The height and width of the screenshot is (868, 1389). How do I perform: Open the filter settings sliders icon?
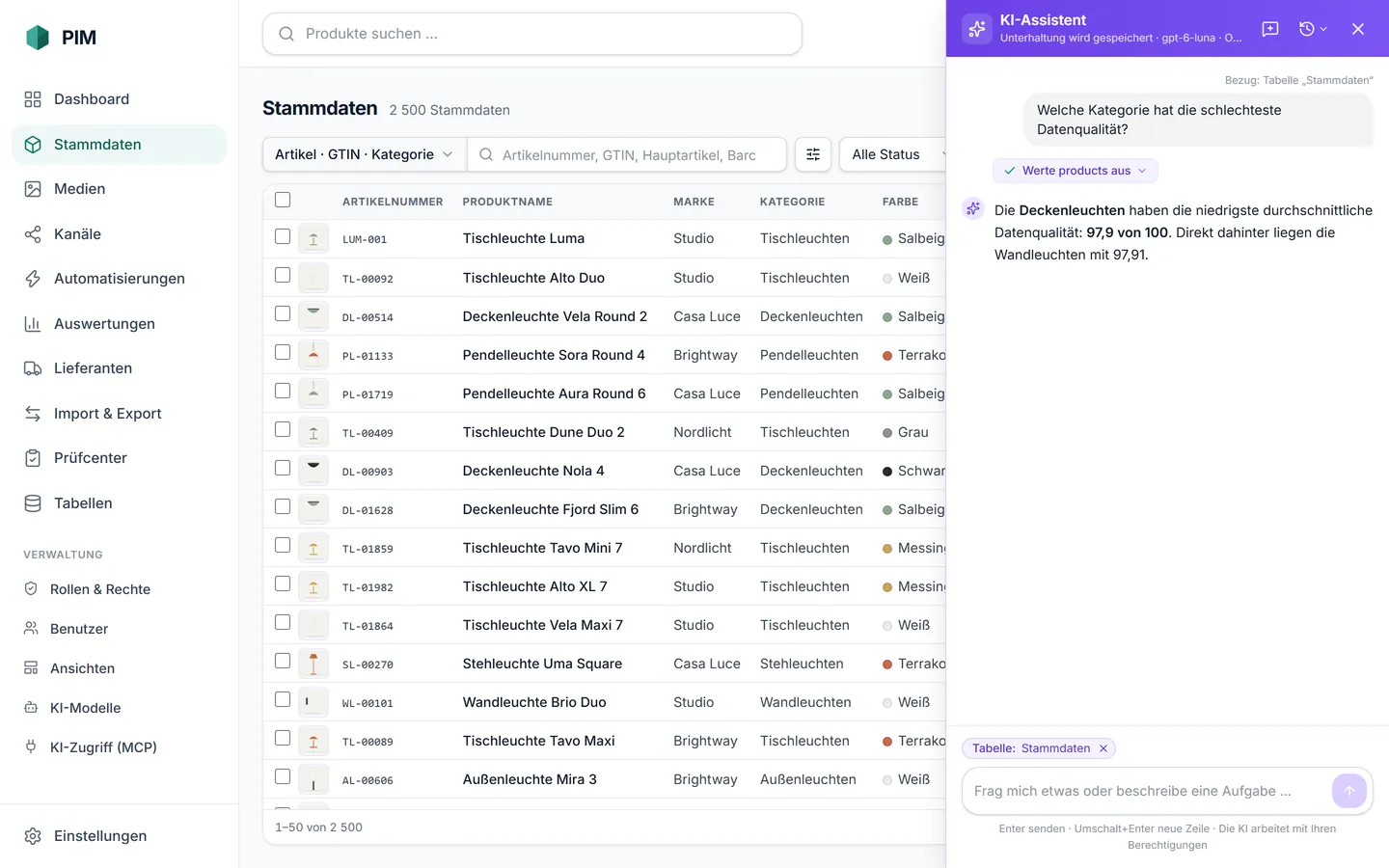tap(813, 154)
